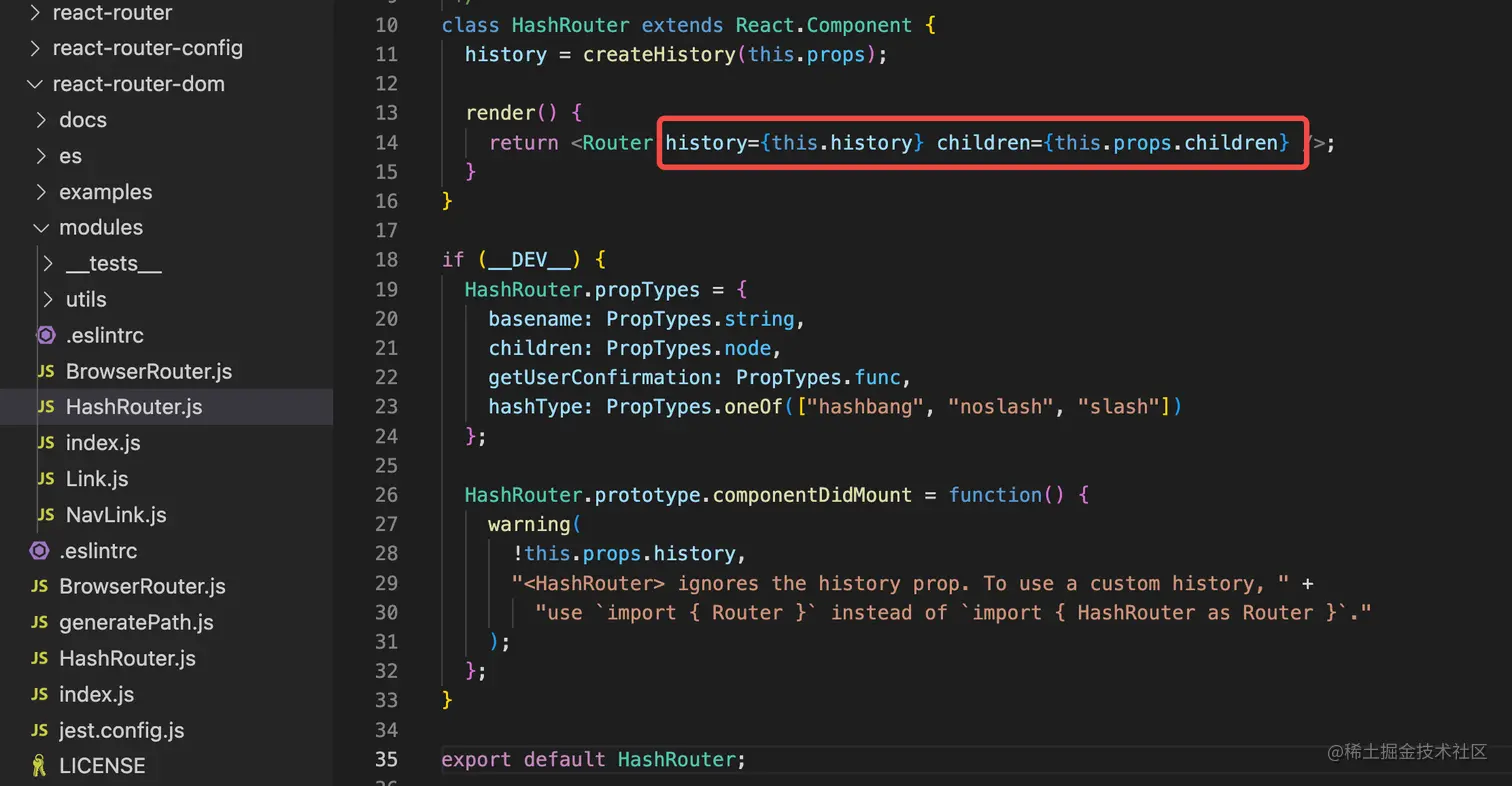Click the ESLint icon of .eslintrc below utils
This screenshot has height=786, width=1512.
[x=46, y=335]
